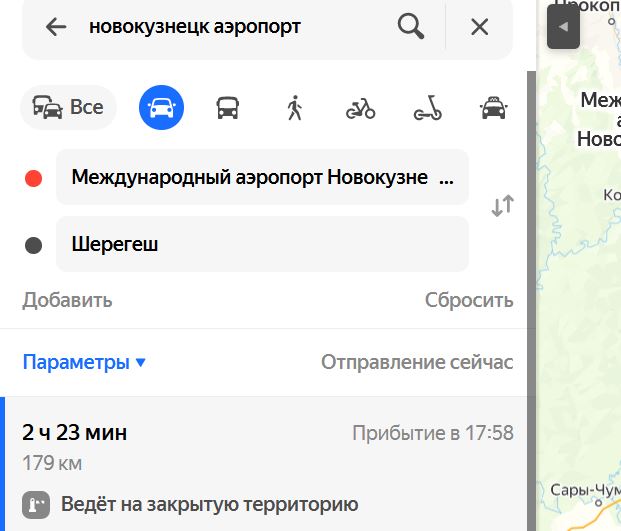Click 'Сбросить' to reset the route
The image size is (621, 531).
pos(469,300)
